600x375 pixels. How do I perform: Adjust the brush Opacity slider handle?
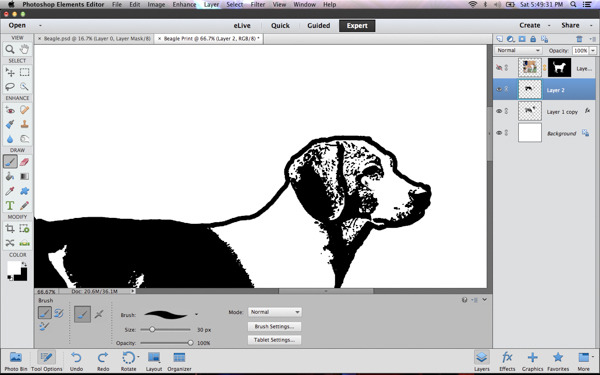190,343
